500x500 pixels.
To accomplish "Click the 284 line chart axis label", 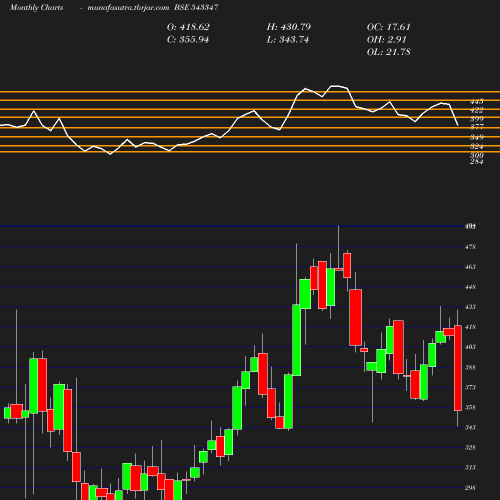I will click(x=476, y=162).
